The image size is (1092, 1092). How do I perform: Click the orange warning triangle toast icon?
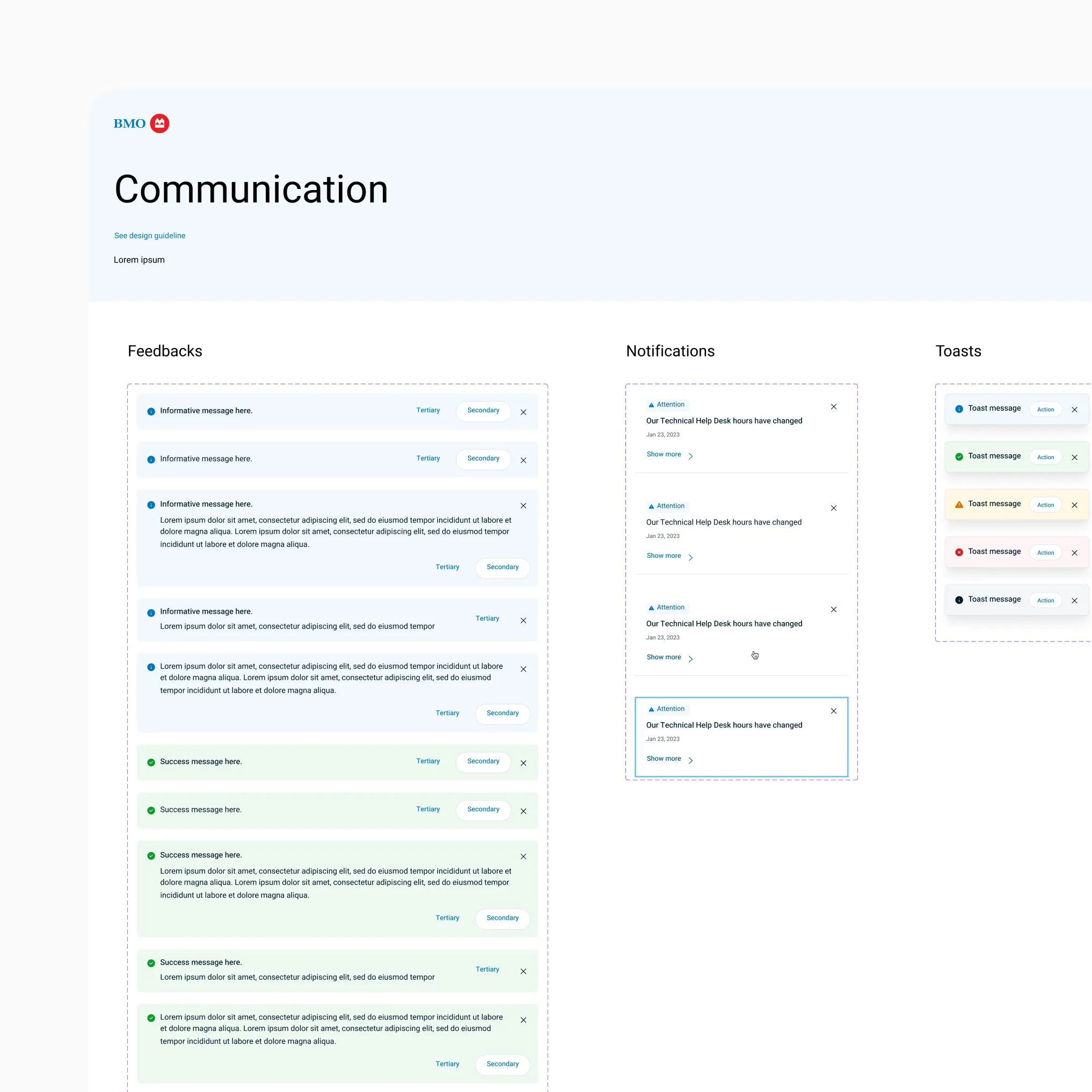click(959, 505)
